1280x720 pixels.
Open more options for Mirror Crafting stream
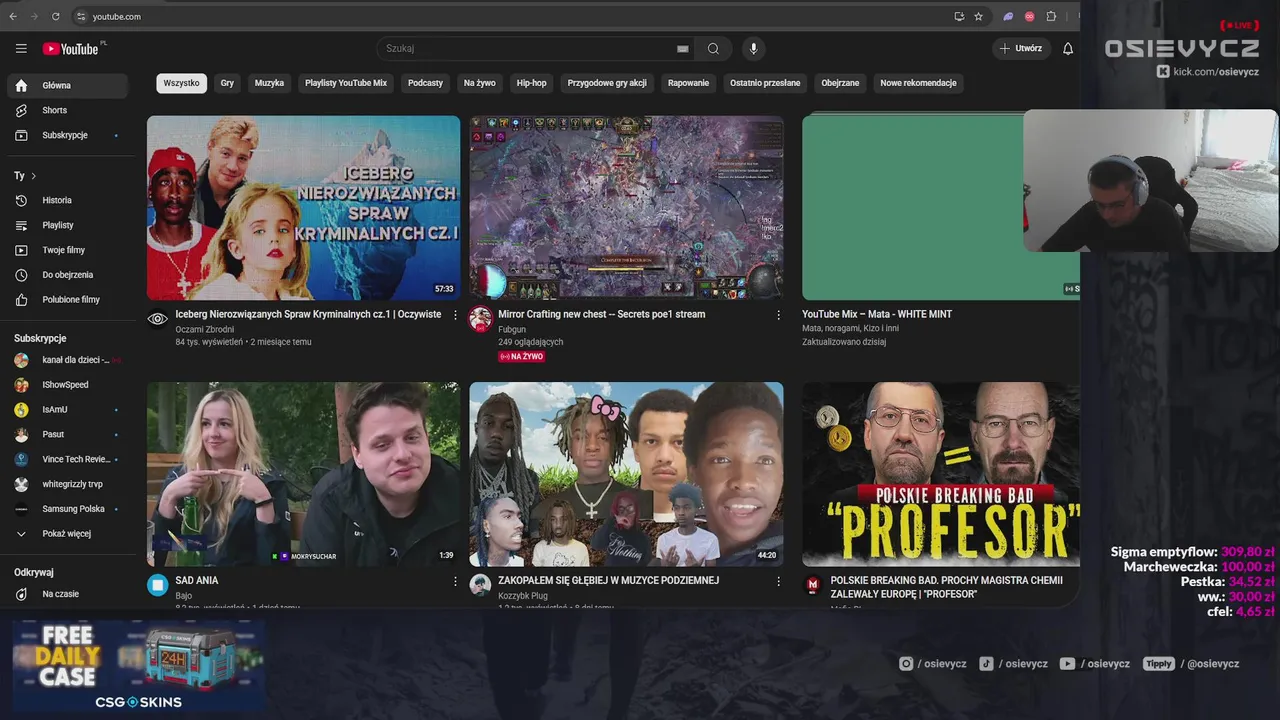tap(778, 315)
